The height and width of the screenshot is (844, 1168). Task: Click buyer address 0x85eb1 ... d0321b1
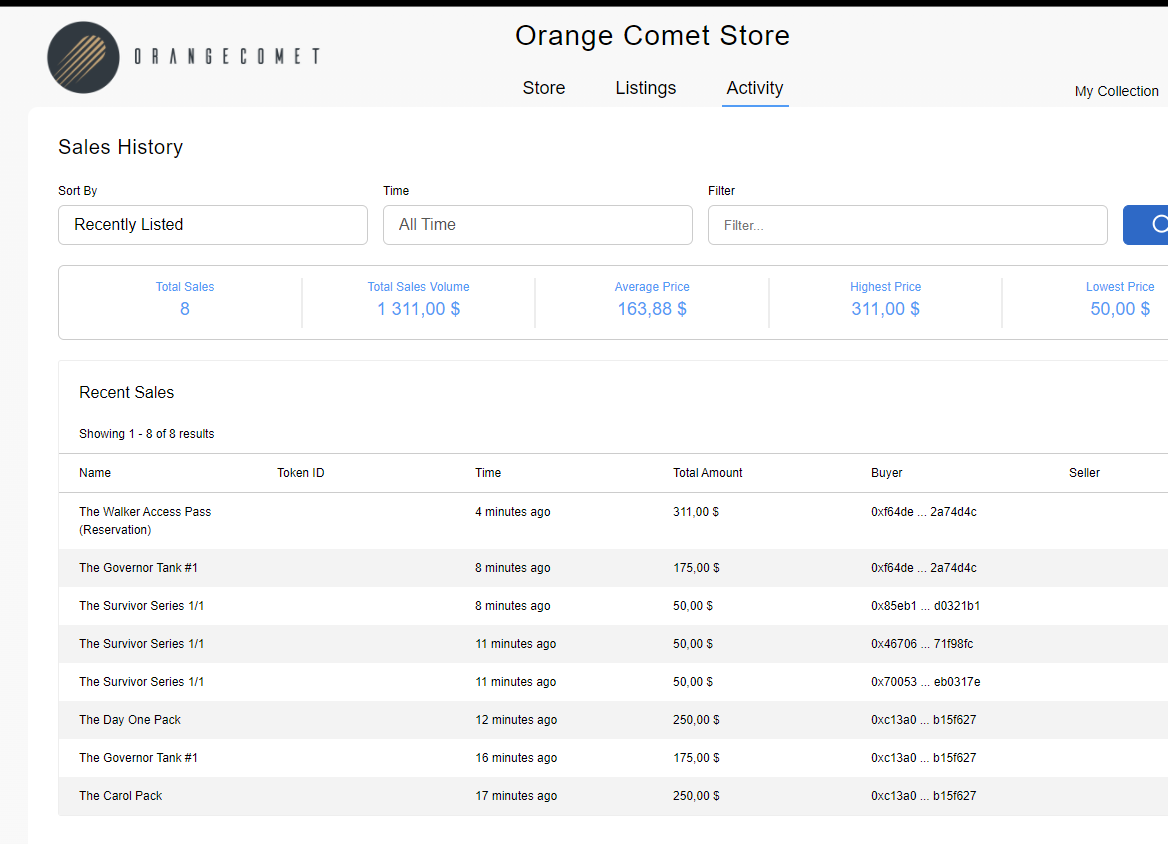click(x=925, y=606)
